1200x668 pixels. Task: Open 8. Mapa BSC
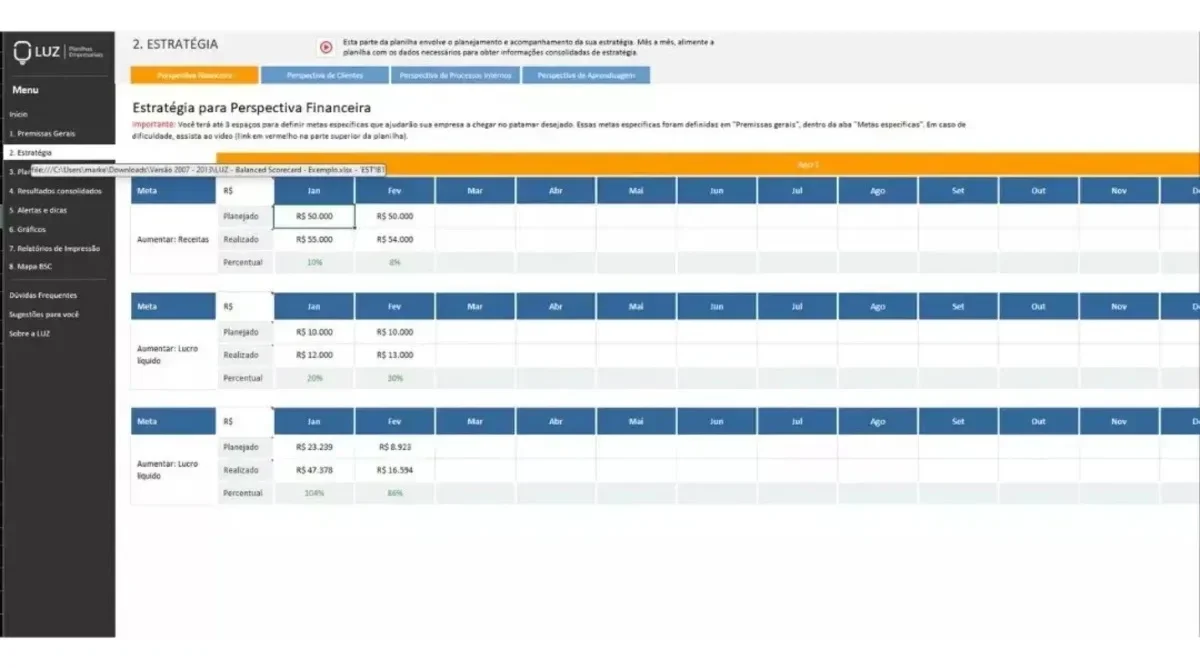click(31, 266)
